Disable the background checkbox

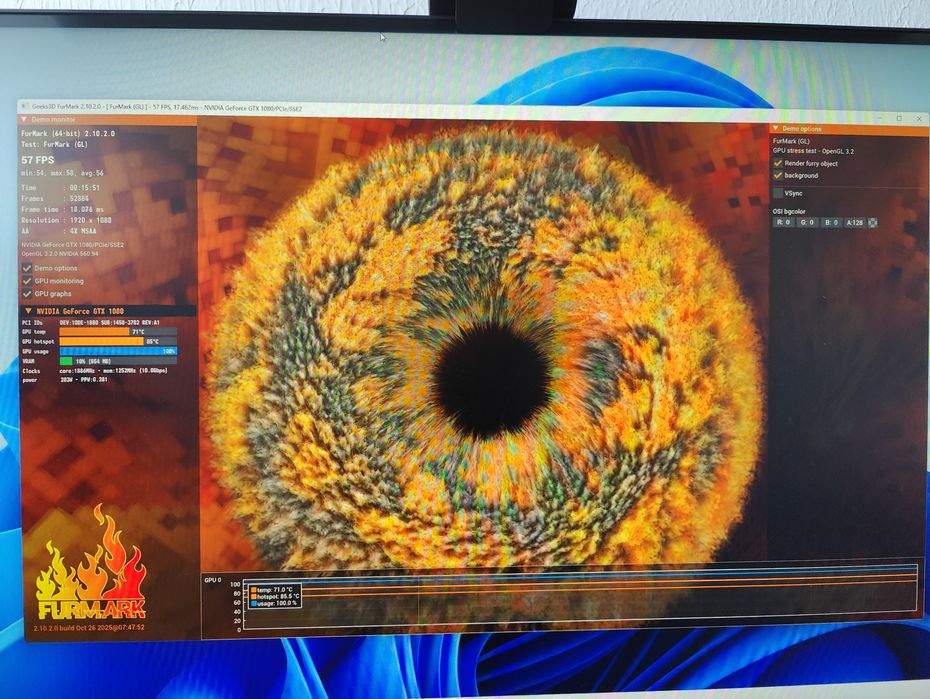(778, 175)
